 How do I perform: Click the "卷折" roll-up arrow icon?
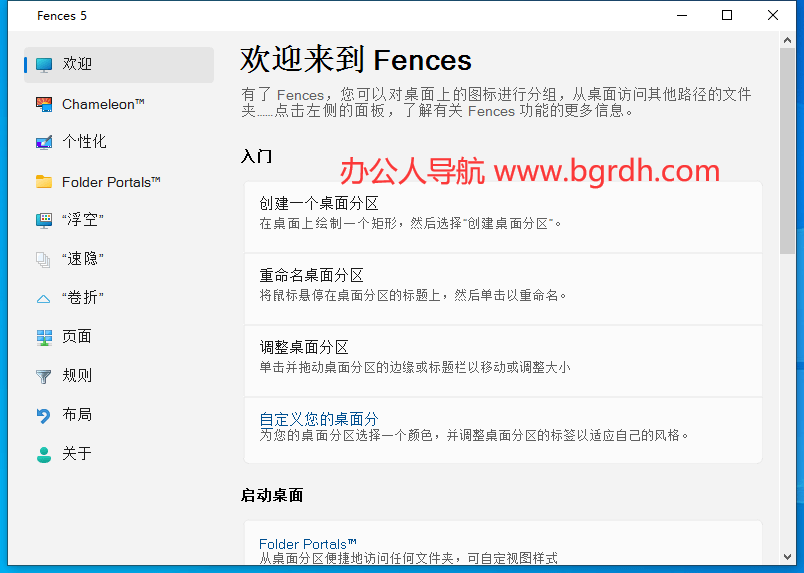[44, 299]
